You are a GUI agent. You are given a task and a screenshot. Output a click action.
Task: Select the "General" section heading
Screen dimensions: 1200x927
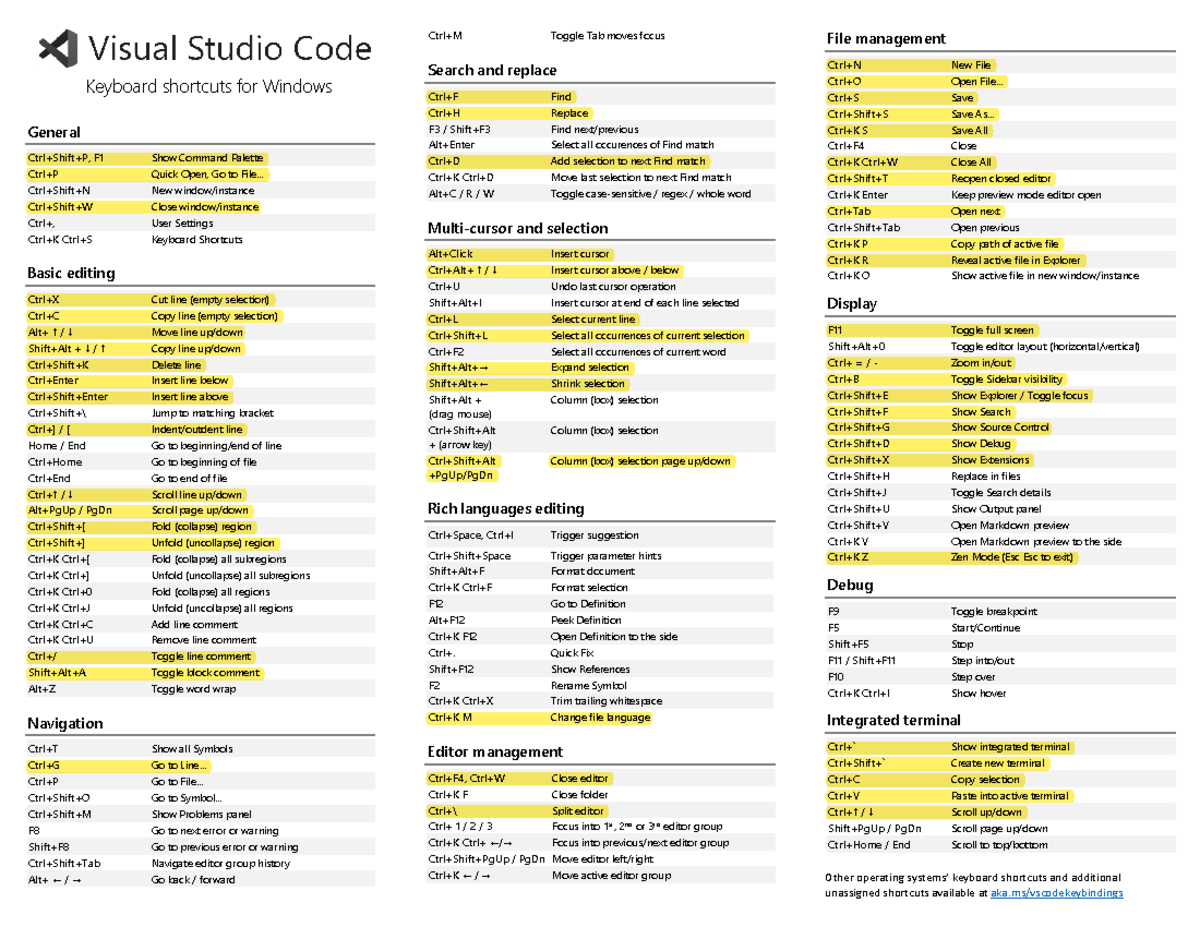(54, 133)
